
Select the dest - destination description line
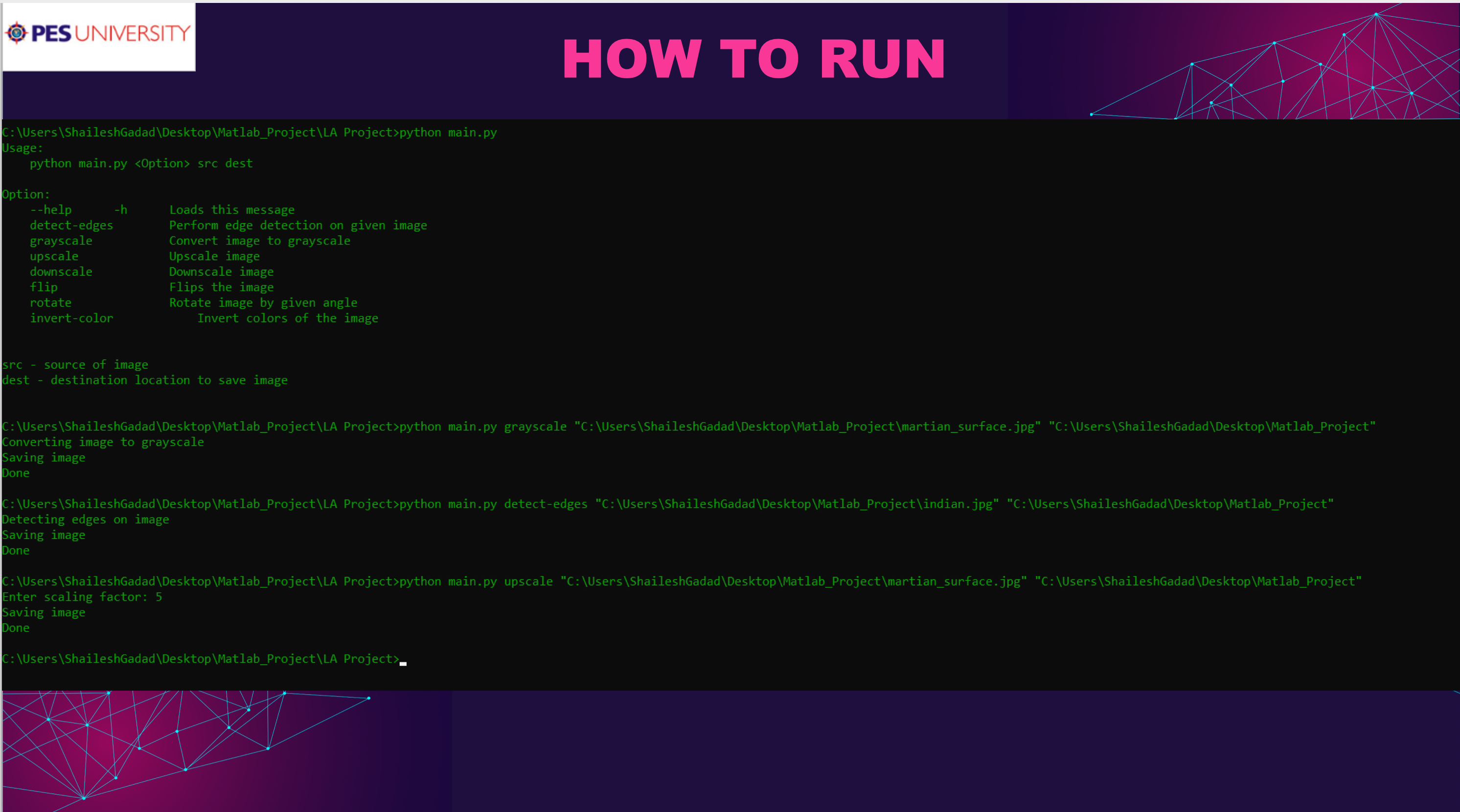(x=145, y=380)
